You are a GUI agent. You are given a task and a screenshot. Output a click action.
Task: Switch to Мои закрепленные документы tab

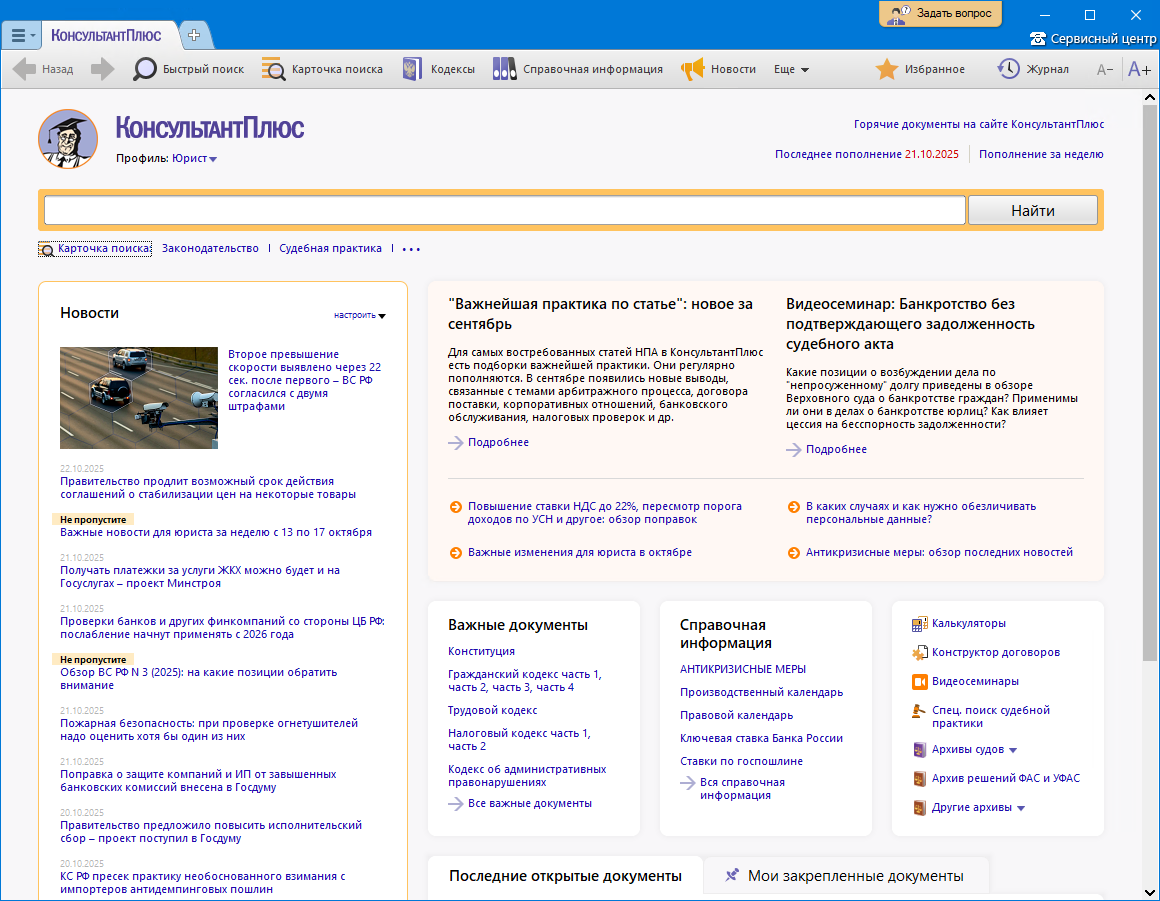(846, 876)
